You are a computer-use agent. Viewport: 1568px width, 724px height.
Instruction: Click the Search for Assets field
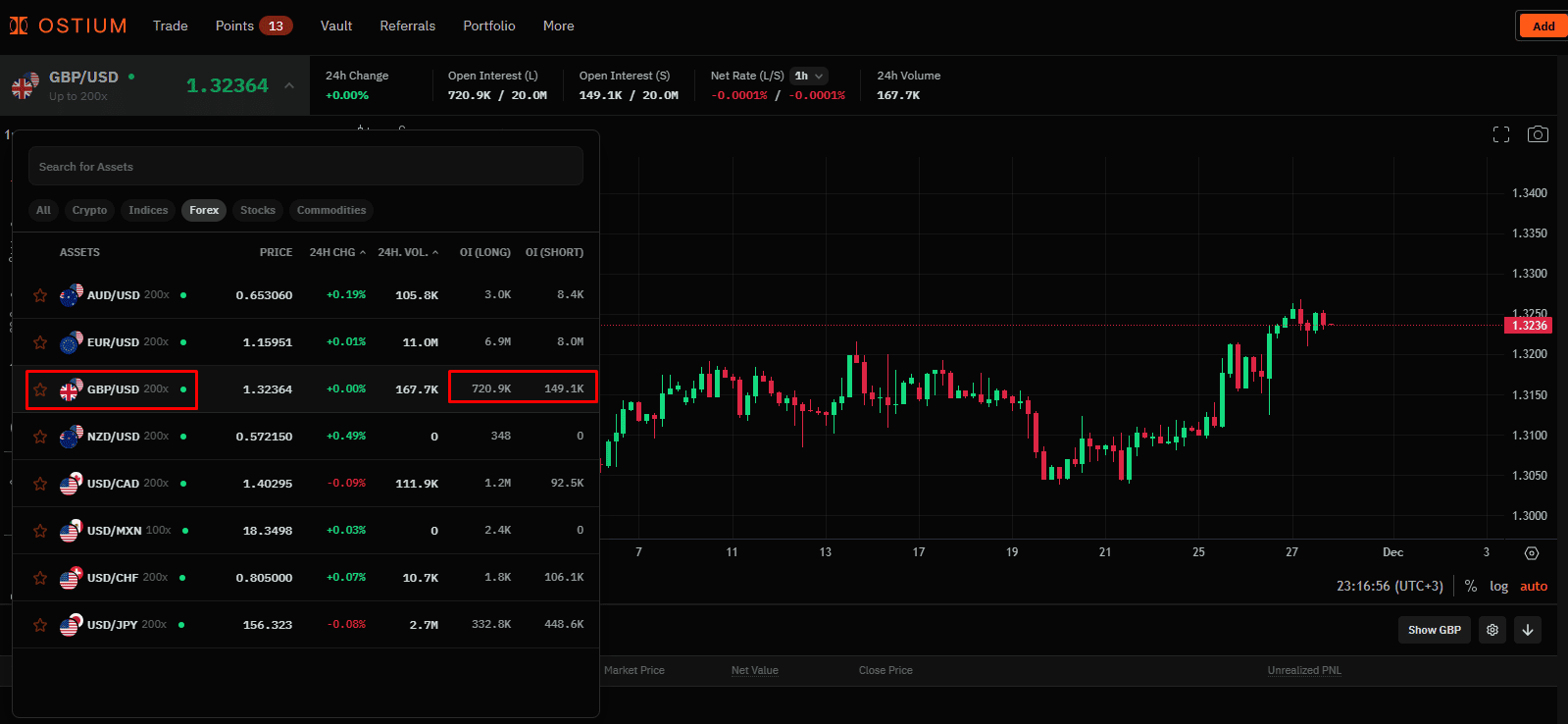click(306, 167)
